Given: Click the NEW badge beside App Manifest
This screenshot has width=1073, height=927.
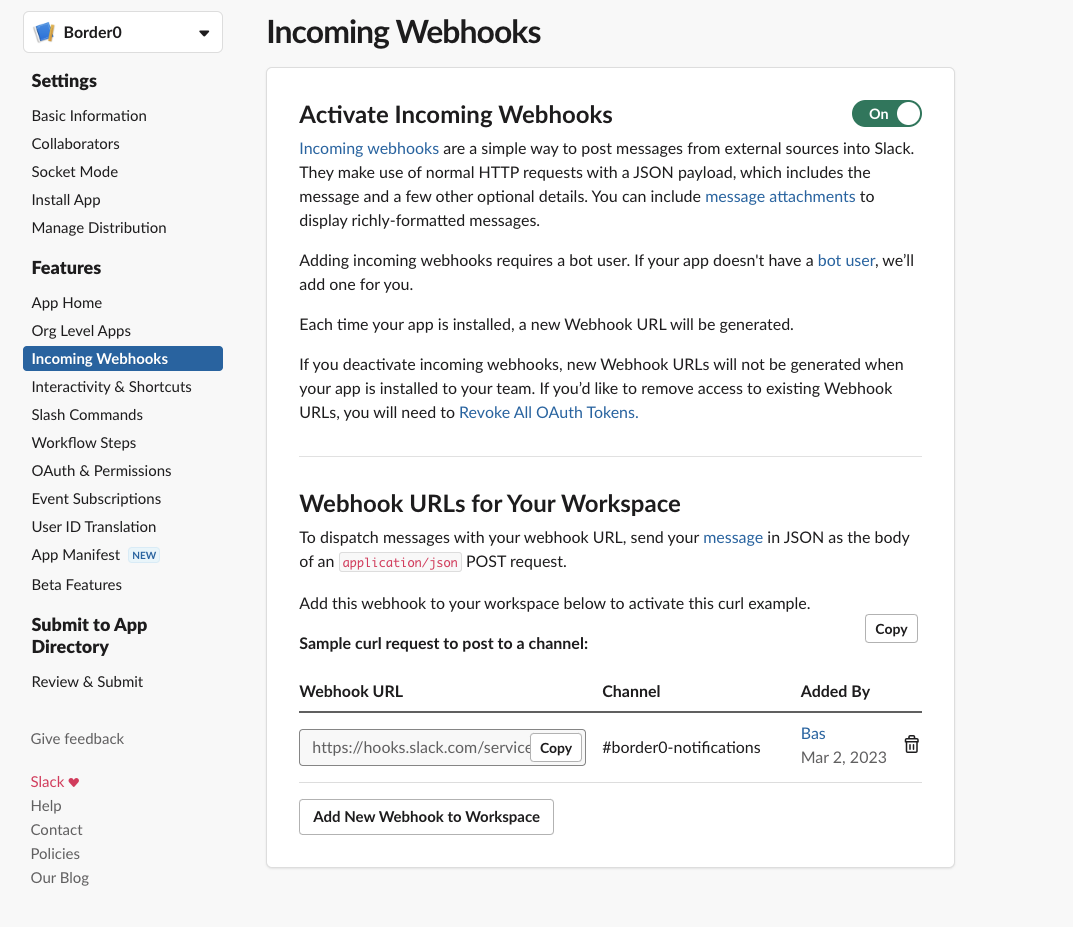Looking at the screenshot, I should [144, 556].
